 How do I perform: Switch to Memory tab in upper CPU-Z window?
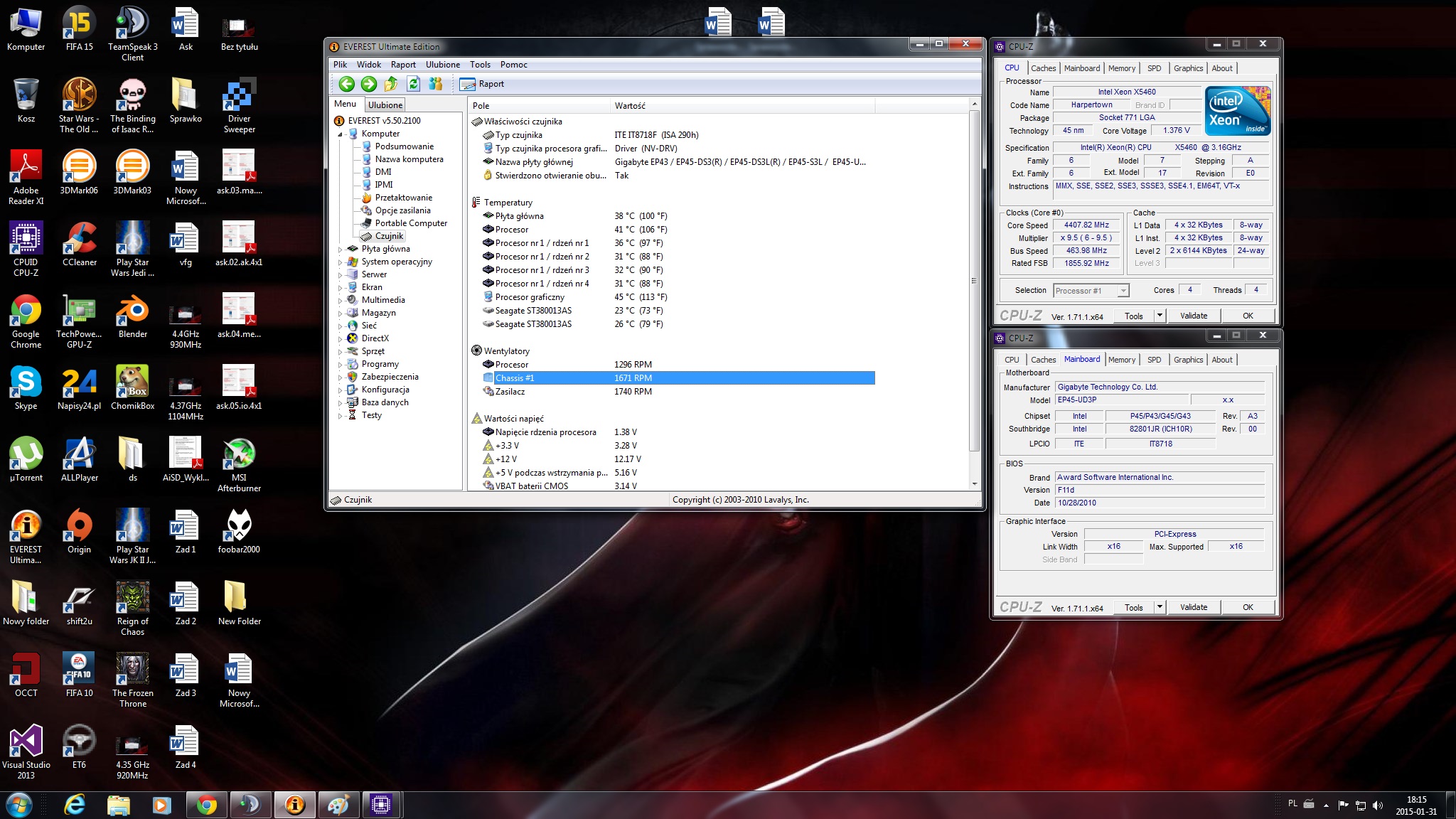[1121, 68]
